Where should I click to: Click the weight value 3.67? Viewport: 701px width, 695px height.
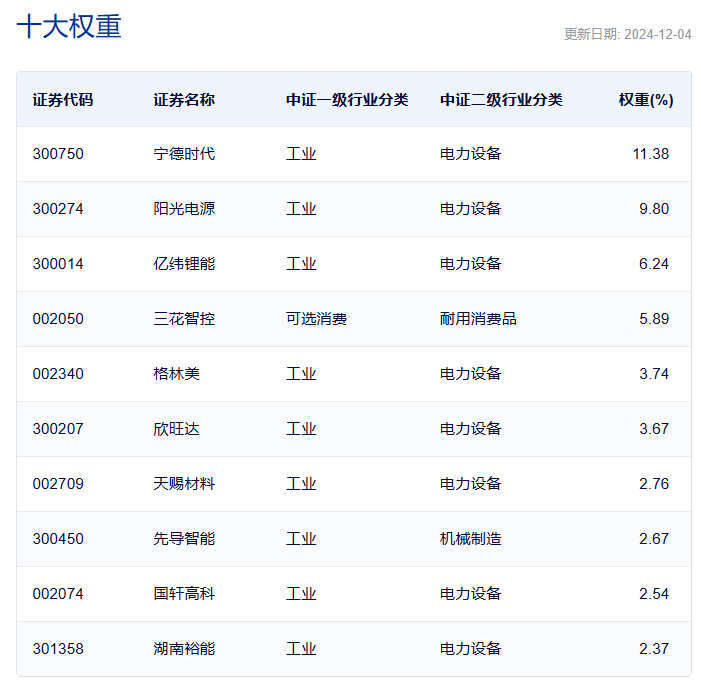654,429
